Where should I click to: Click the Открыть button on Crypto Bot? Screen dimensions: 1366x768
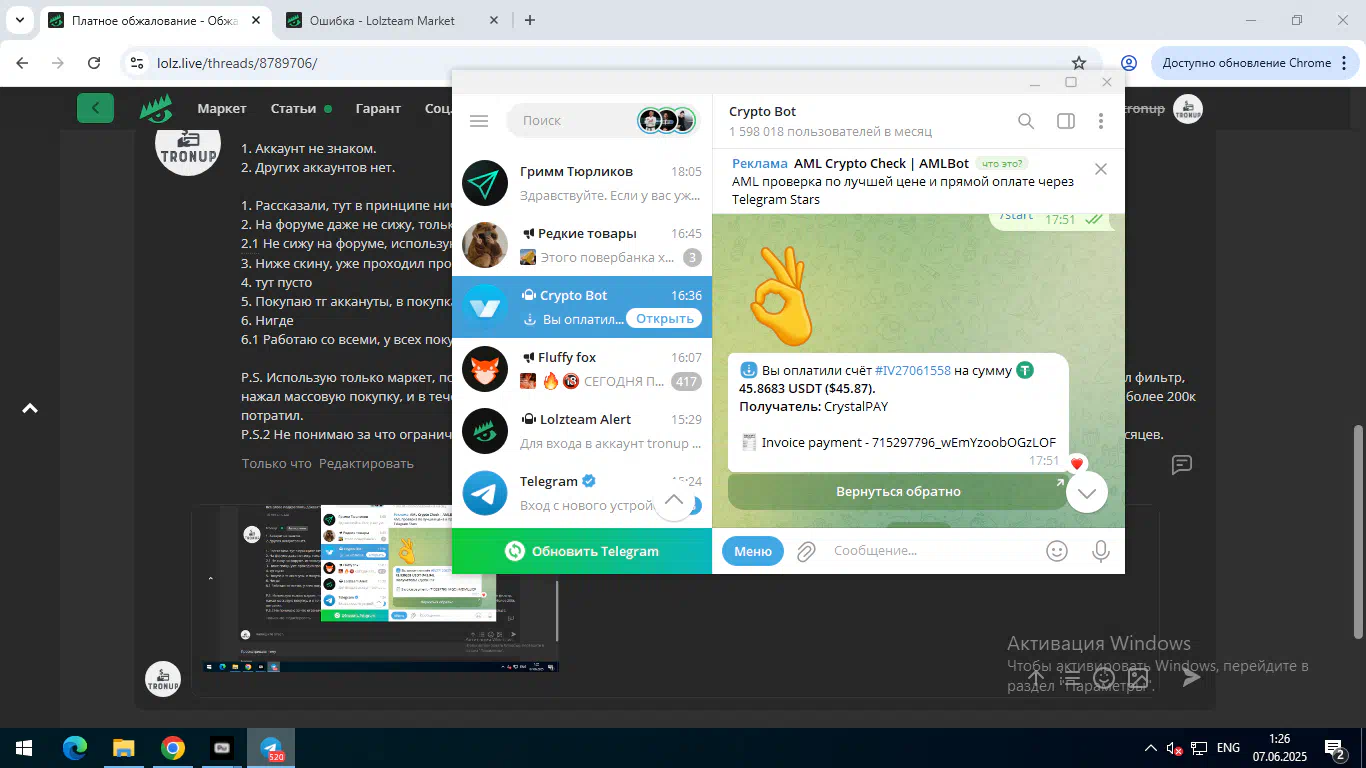coord(665,319)
